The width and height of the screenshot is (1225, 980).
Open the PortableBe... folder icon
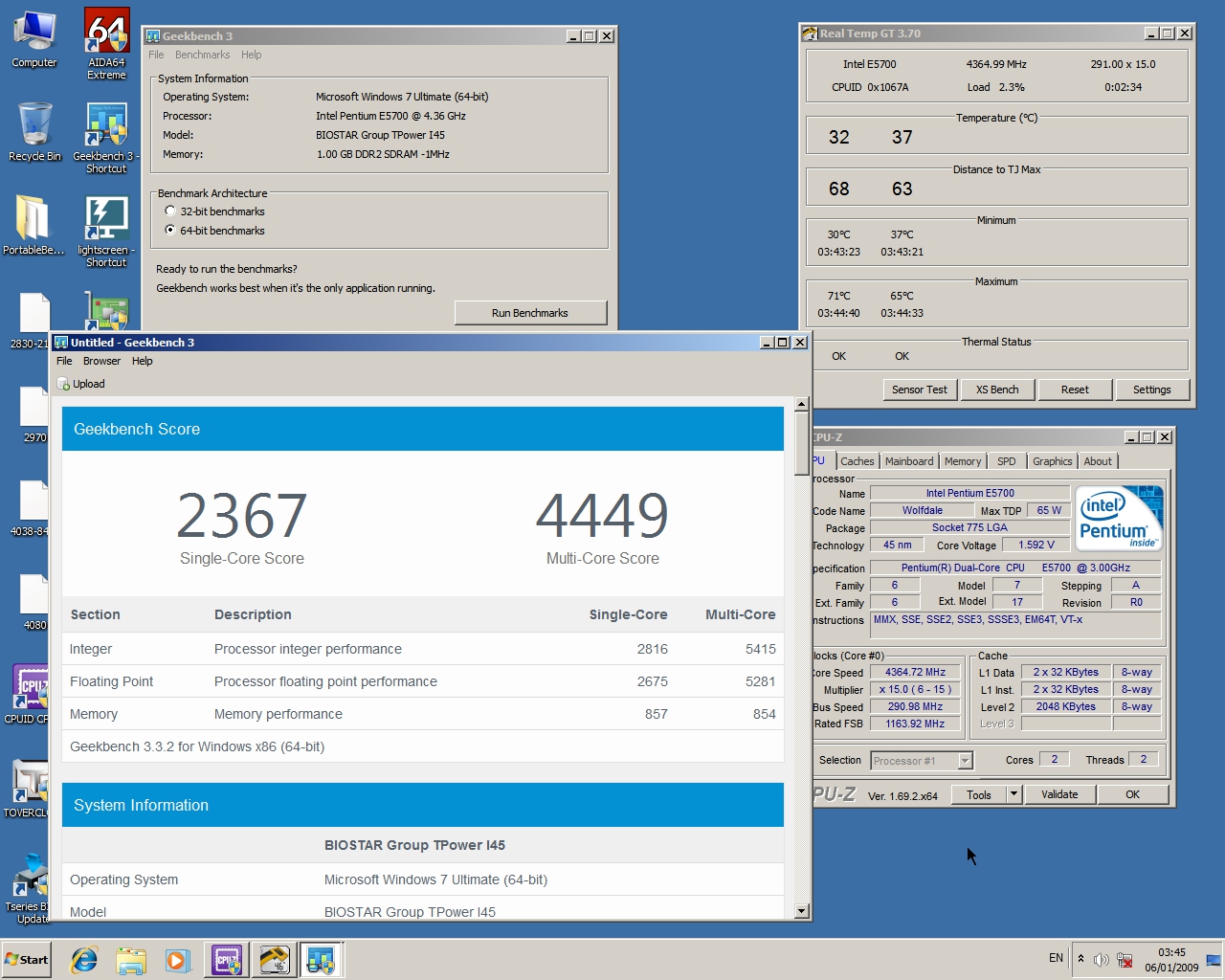pos(33,226)
